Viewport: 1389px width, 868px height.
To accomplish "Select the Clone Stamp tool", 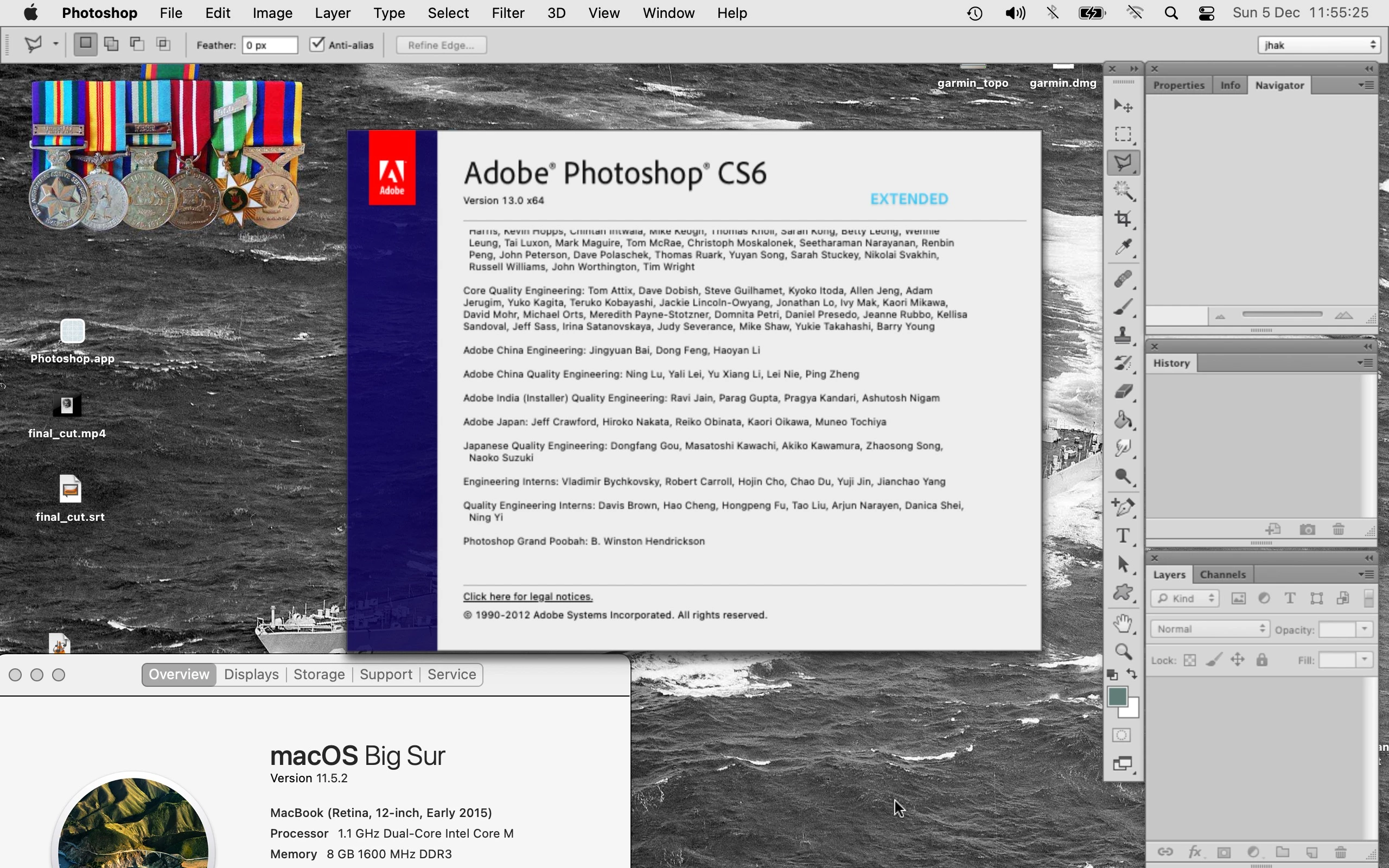I will [x=1123, y=335].
